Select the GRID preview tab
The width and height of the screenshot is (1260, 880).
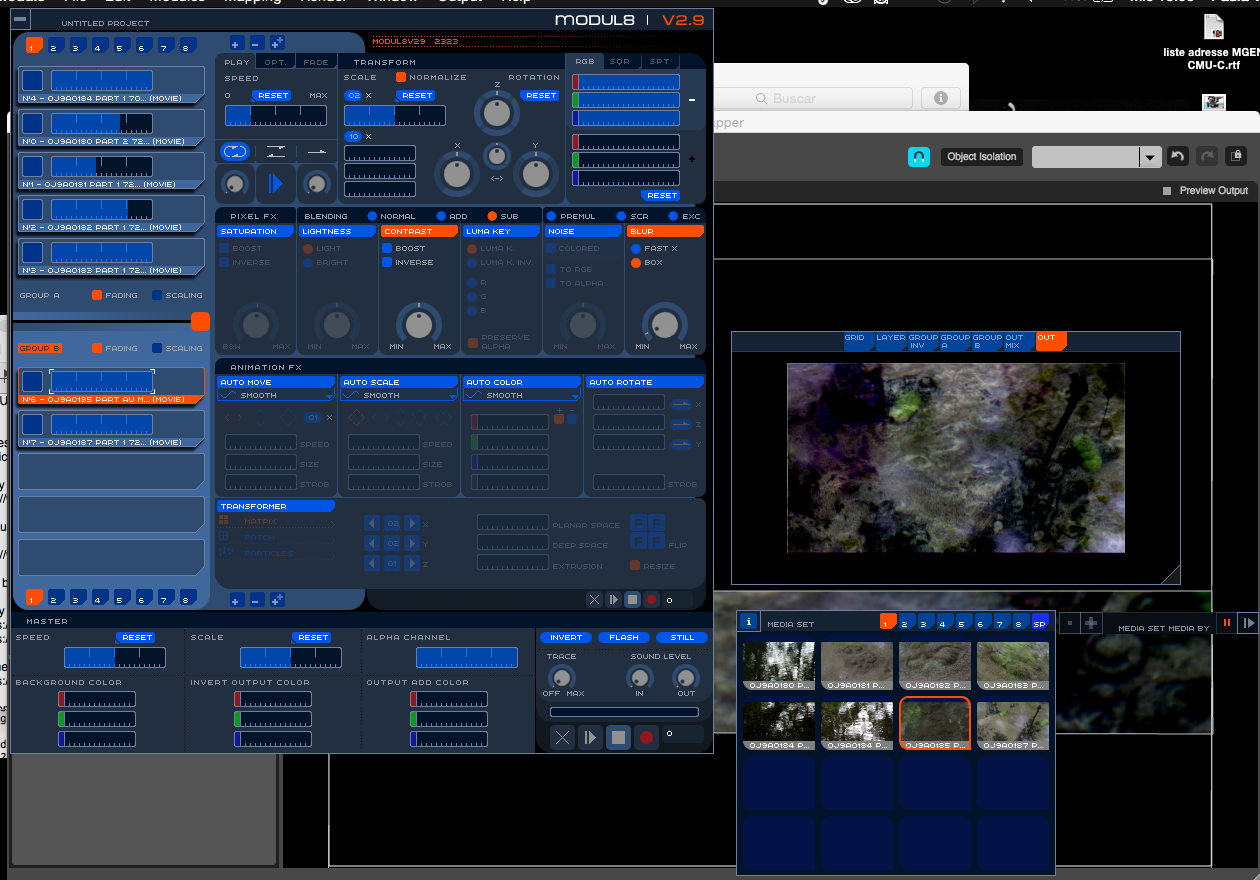855,340
